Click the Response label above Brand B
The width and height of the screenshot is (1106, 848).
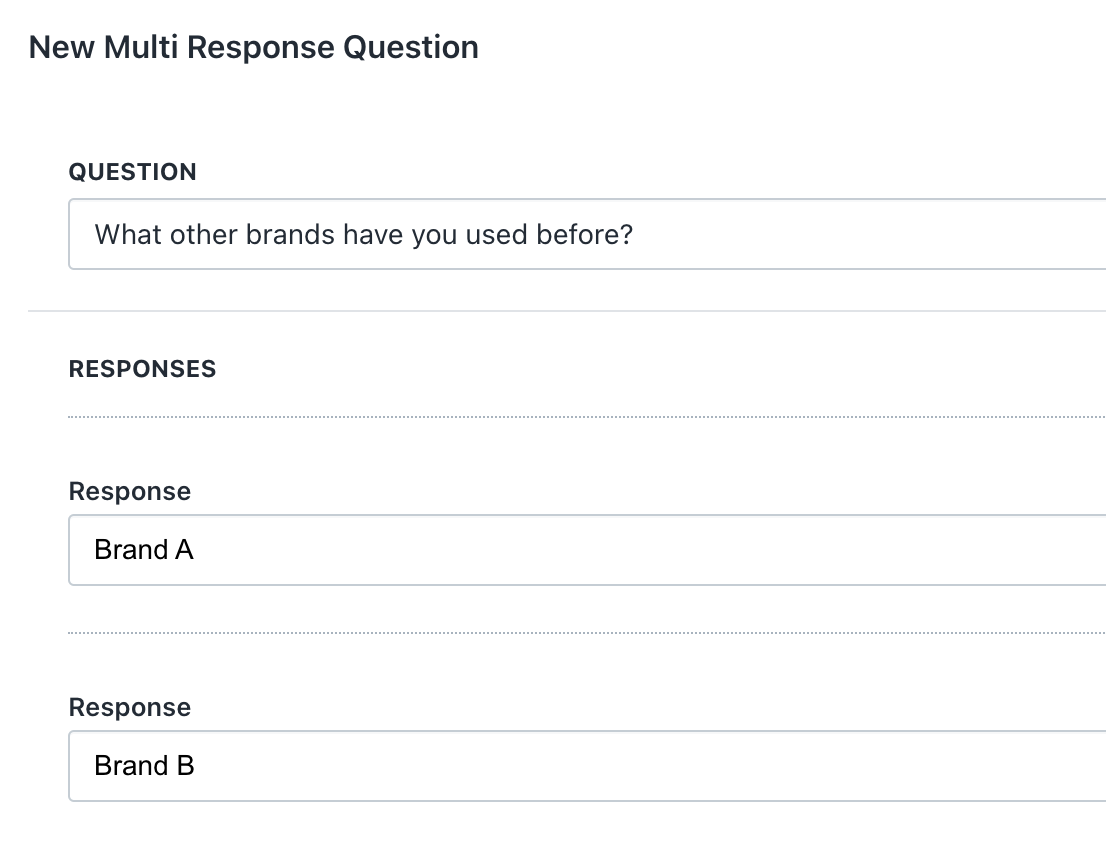129,707
